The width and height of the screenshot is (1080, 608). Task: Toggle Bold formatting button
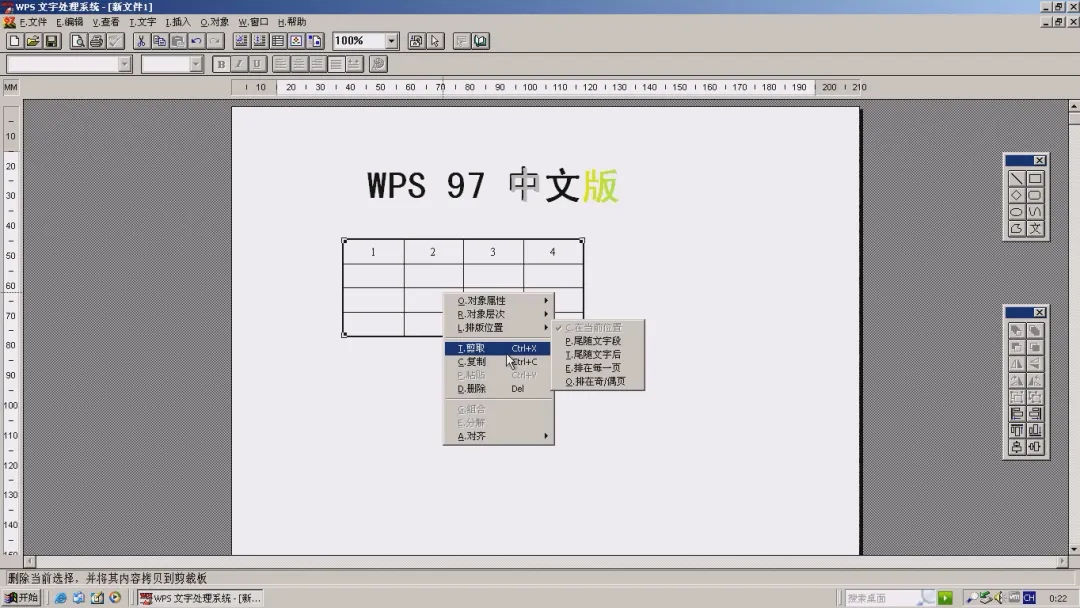221,64
